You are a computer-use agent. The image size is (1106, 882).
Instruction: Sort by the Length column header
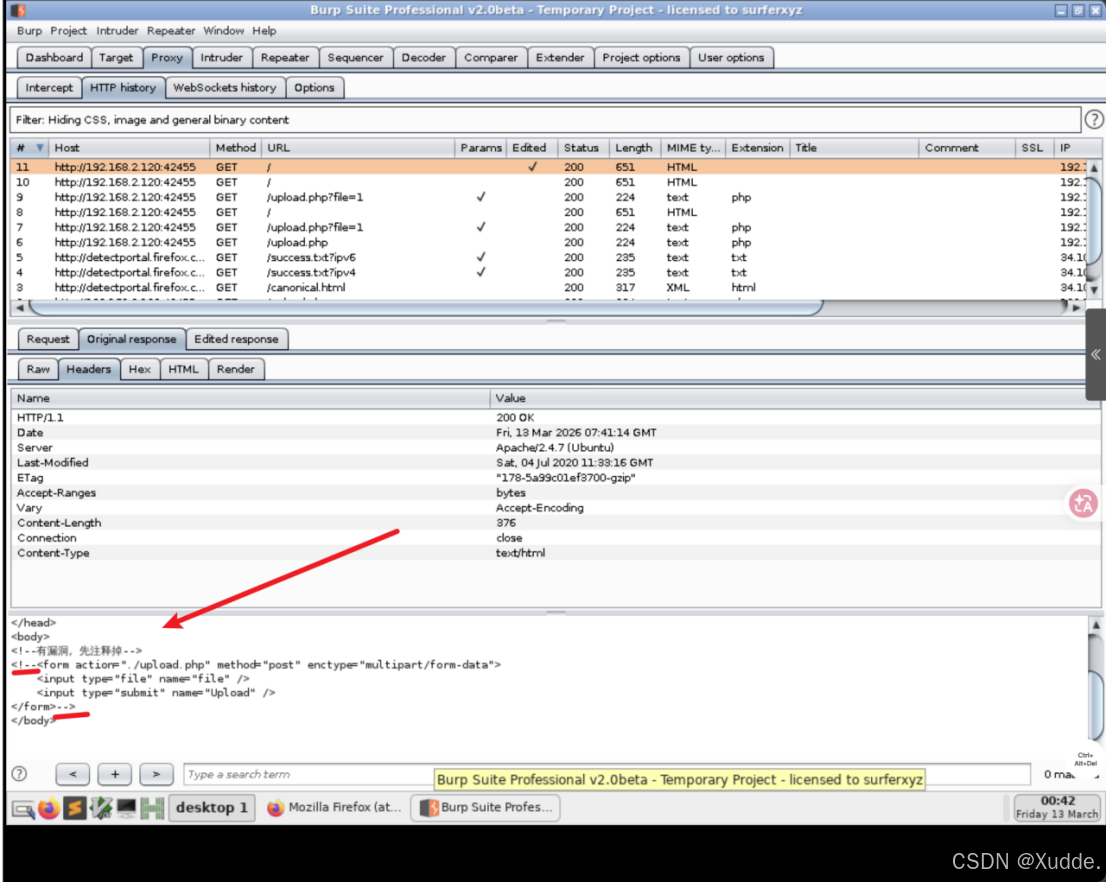pyautogui.click(x=633, y=147)
